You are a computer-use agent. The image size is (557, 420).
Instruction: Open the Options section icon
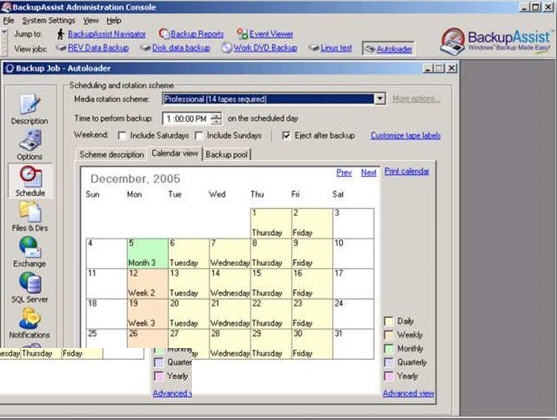coord(30,140)
